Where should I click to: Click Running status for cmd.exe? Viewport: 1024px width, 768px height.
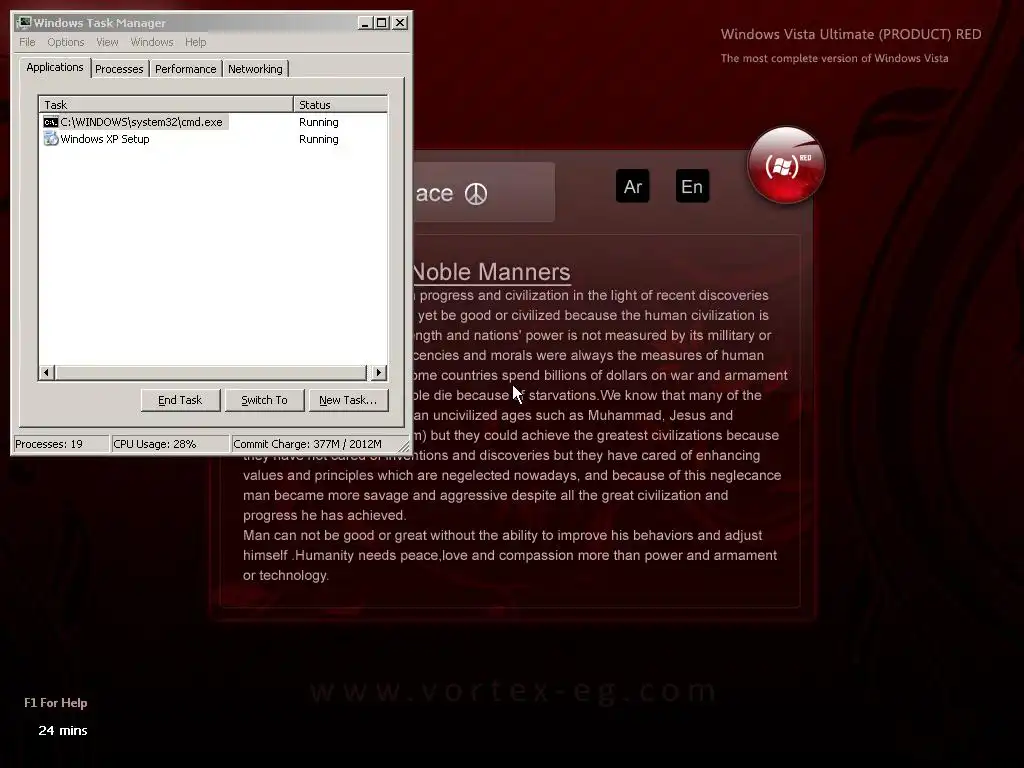click(319, 122)
